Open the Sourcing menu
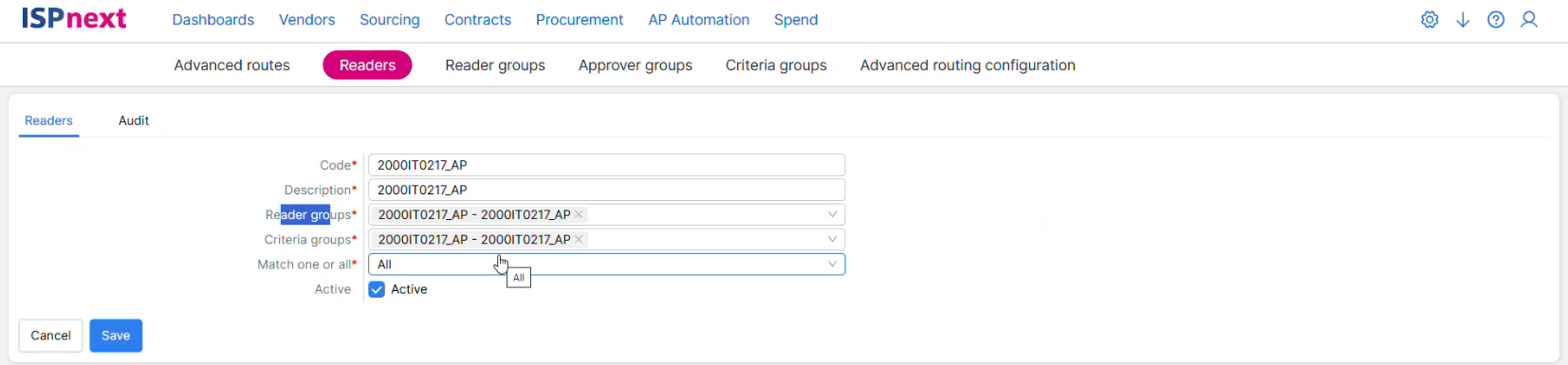 (x=390, y=20)
